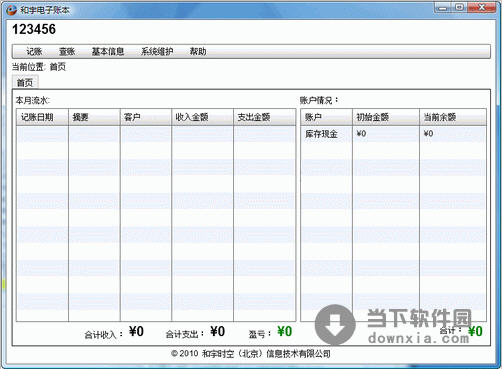
Task: Select the 库存现金 account row
Action: [x=393, y=134]
